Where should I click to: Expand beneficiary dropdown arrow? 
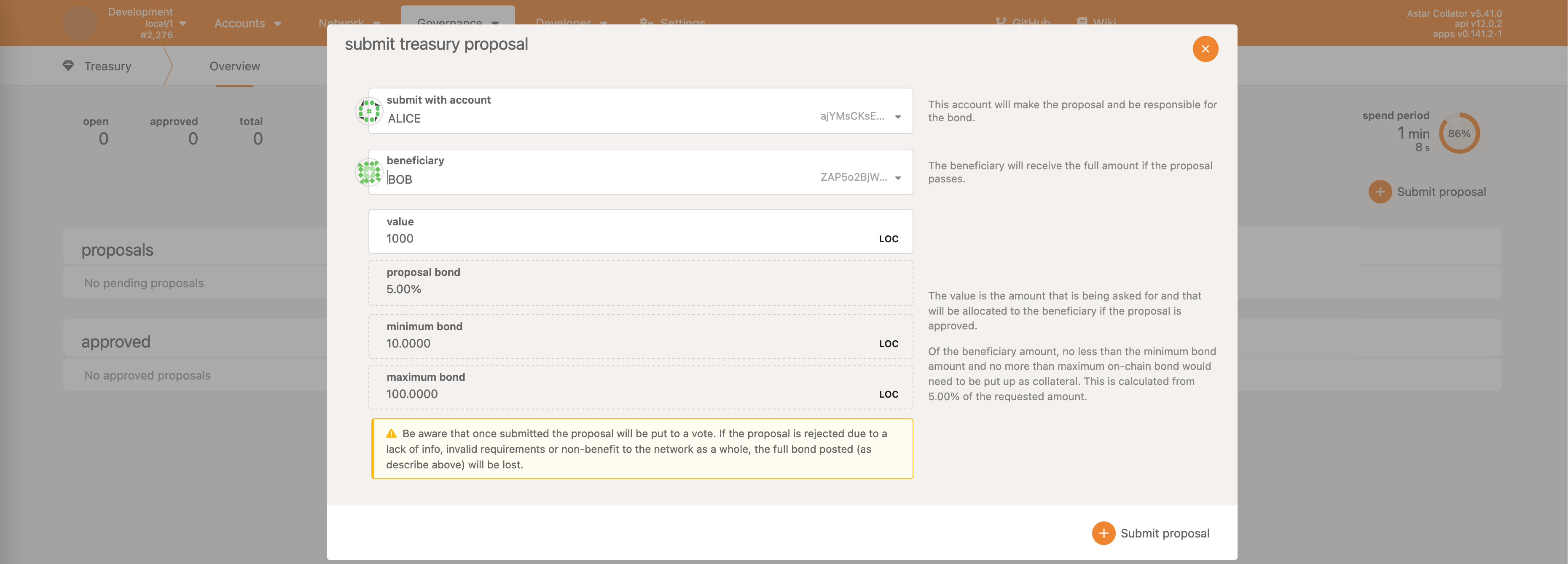click(898, 178)
